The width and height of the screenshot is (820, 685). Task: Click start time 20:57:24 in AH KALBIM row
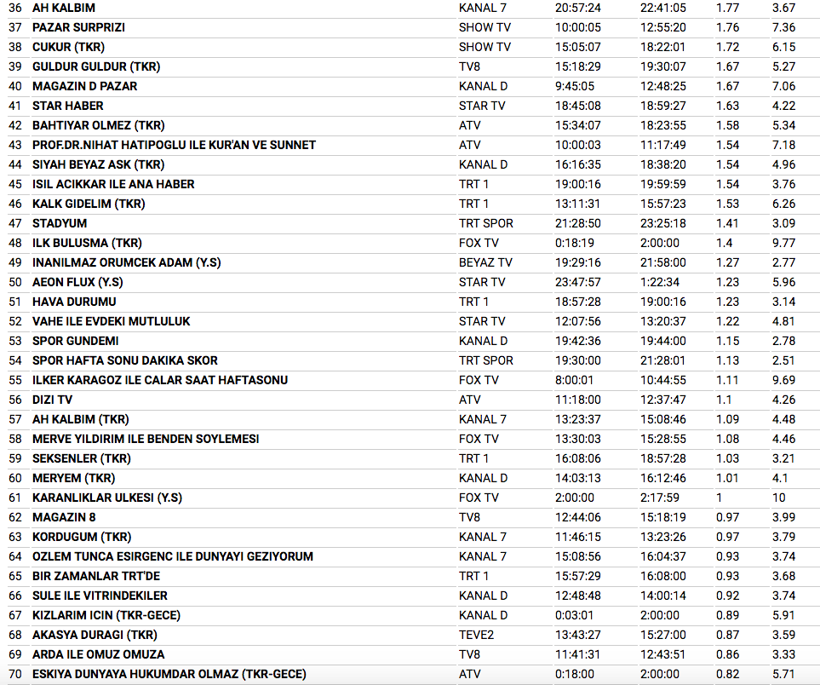coord(579,8)
